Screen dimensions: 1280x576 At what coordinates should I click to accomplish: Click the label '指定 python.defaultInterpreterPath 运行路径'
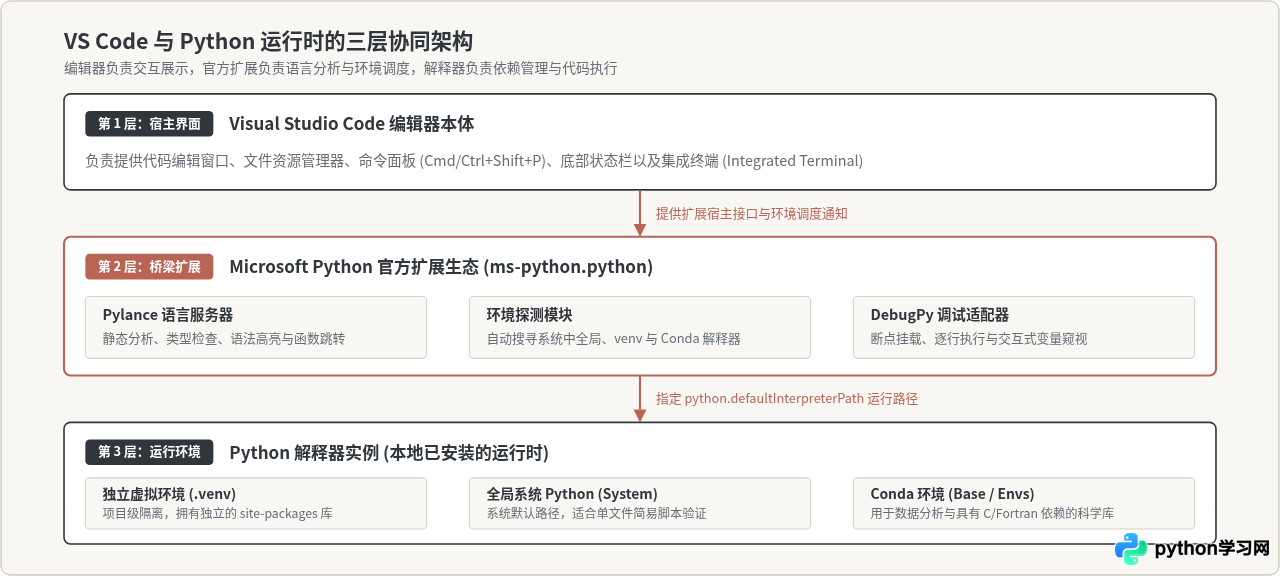pyautogui.click(x=786, y=398)
